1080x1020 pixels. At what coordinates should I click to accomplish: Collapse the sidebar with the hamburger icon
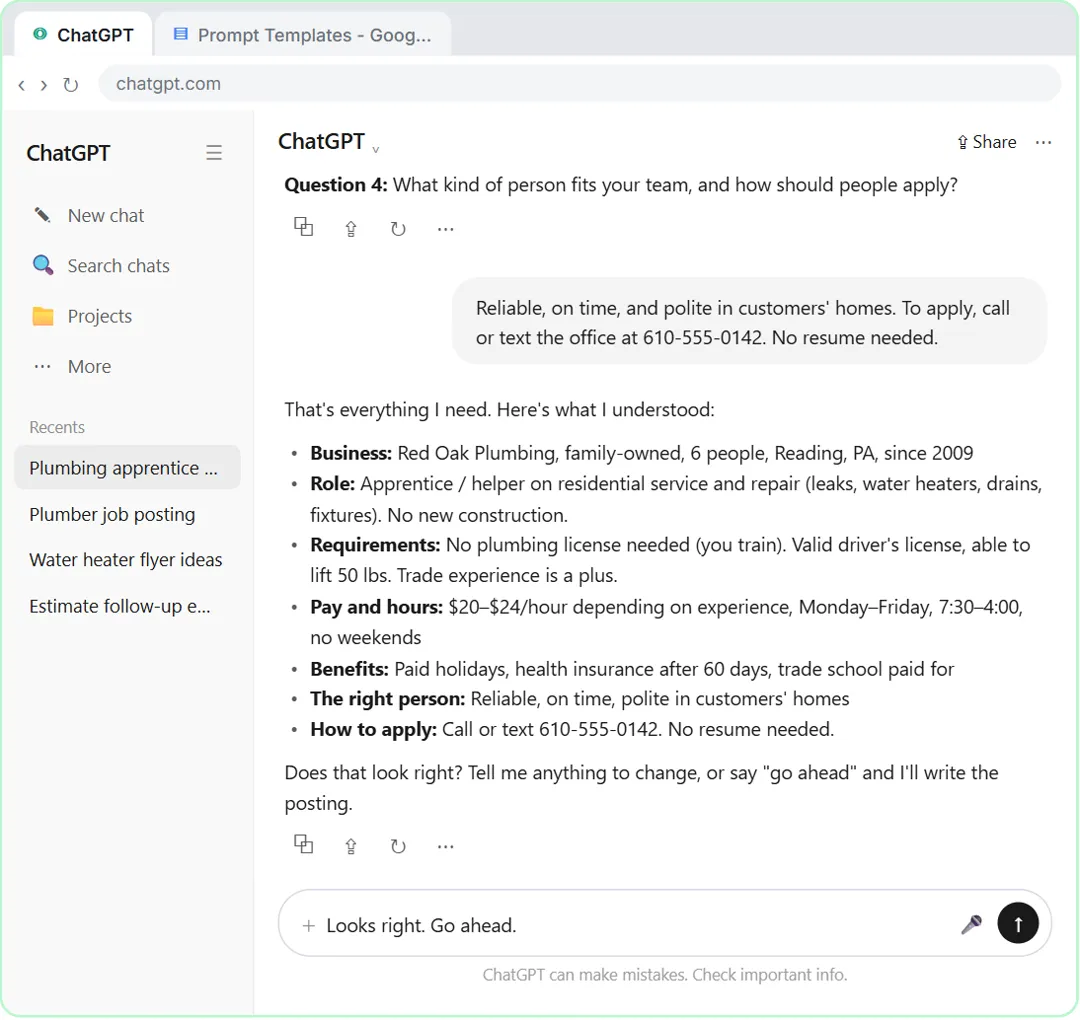[x=214, y=153]
